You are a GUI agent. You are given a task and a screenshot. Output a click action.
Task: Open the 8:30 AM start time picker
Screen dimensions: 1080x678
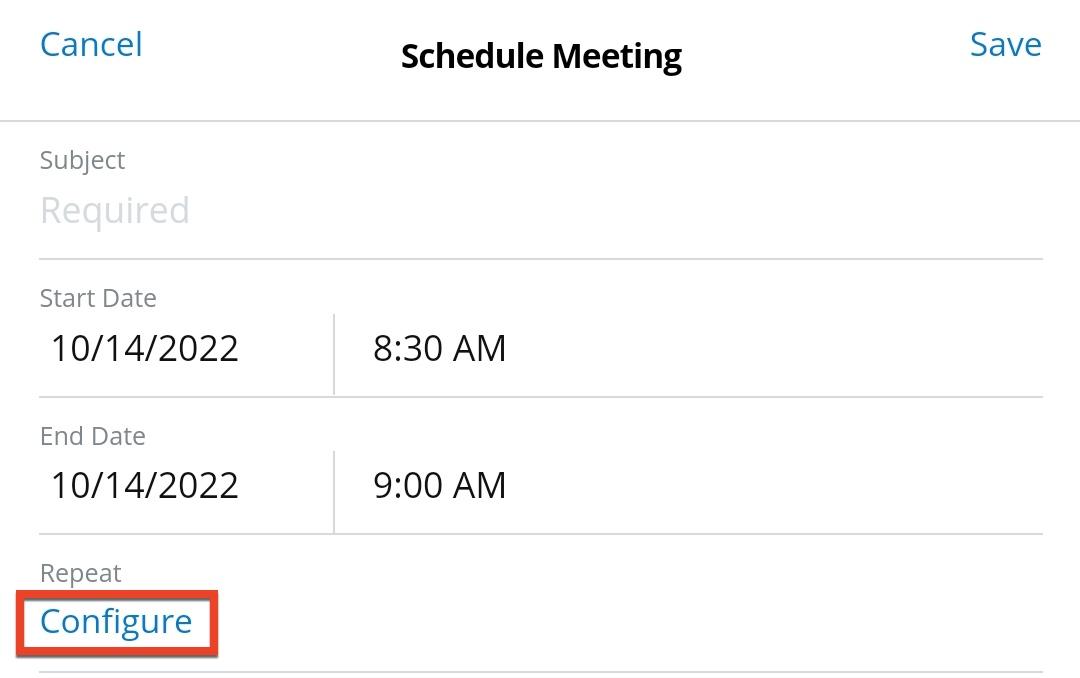pos(439,348)
